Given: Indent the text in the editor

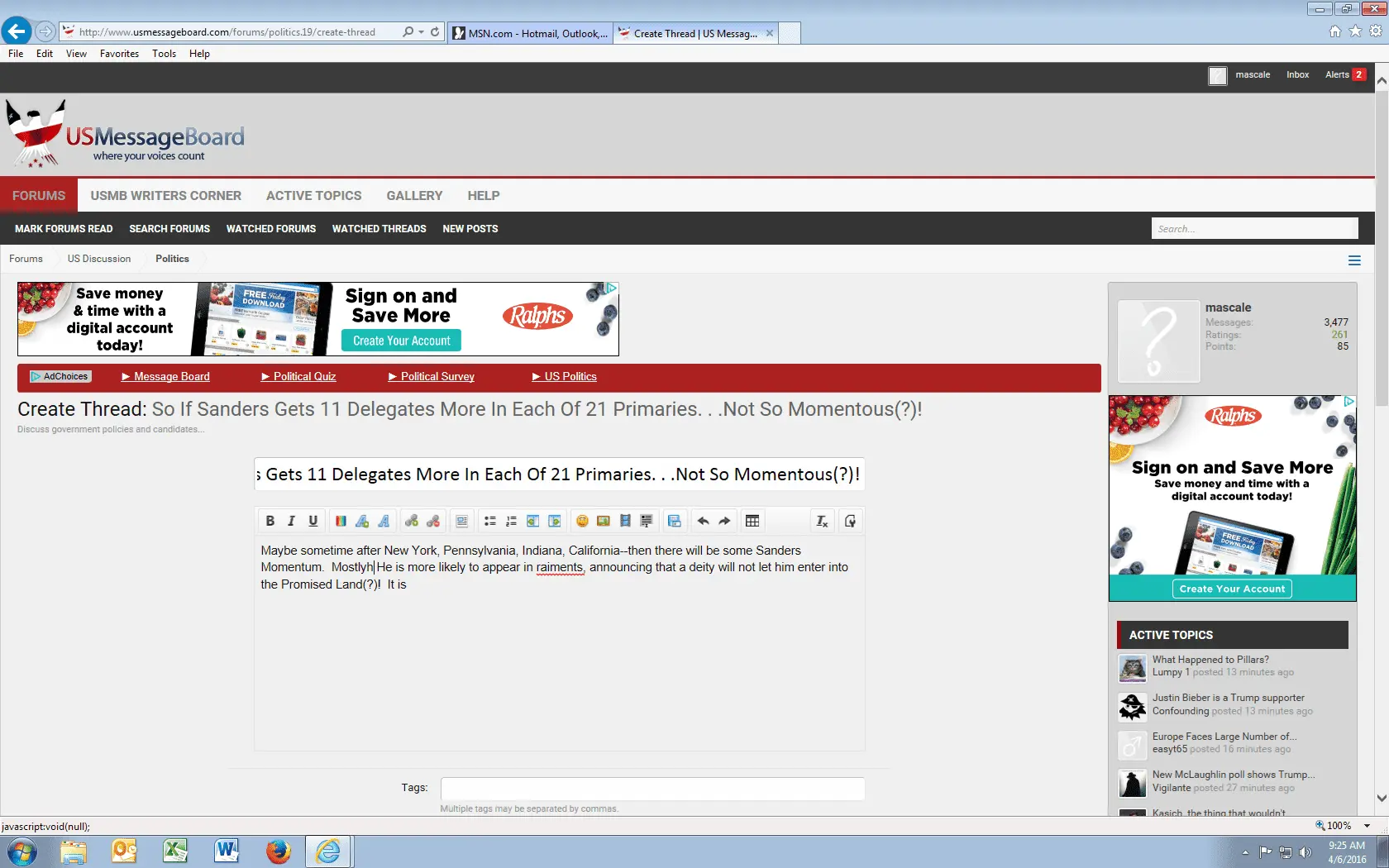Looking at the screenshot, I should click(555, 521).
